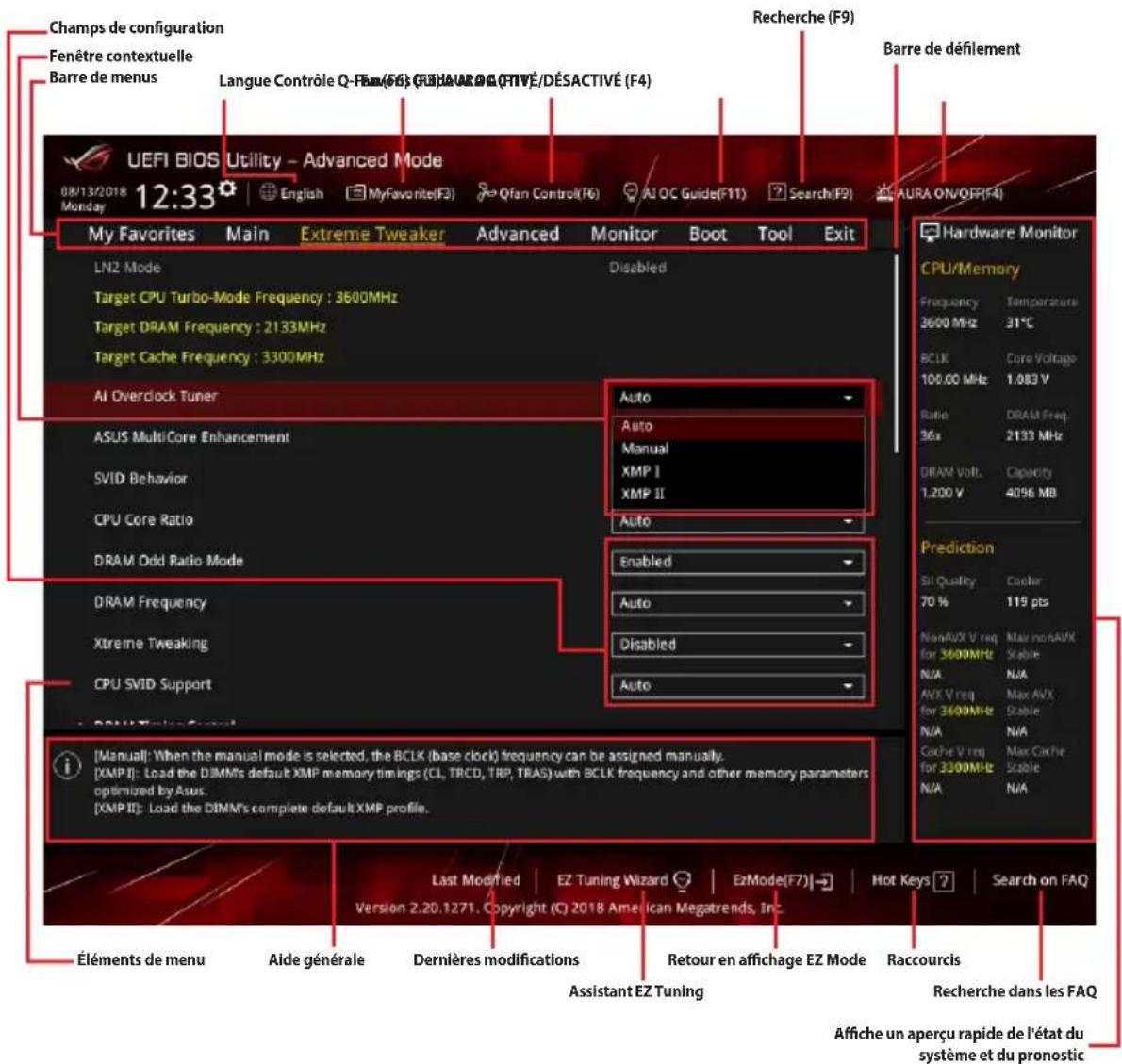Viewport: 1122px width, 1064px height.
Task: Open the Exit tab
Action: (839, 234)
